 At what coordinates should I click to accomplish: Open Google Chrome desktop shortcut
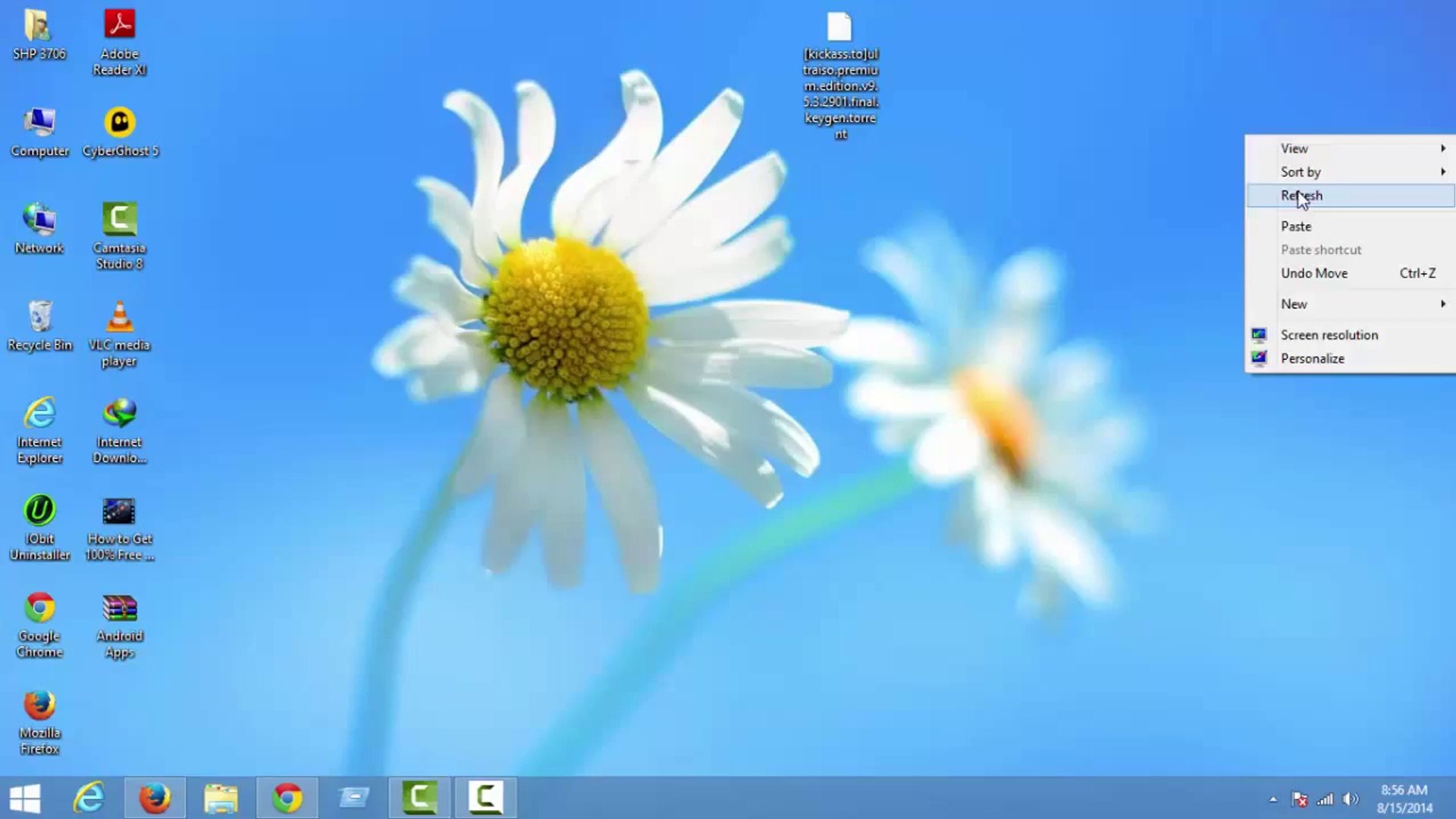pyautogui.click(x=39, y=624)
